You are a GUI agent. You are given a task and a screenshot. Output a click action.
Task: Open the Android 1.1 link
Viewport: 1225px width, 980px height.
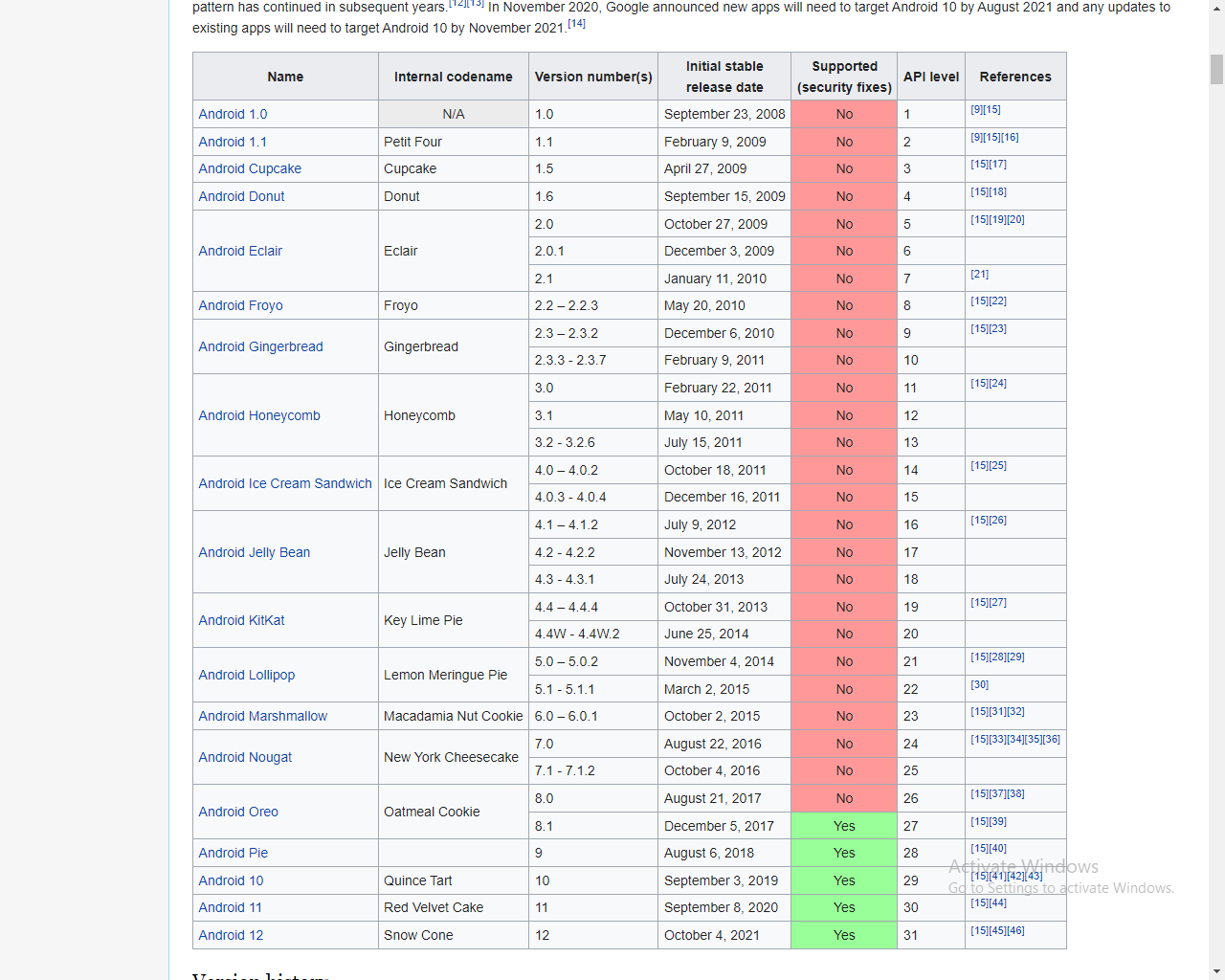point(233,142)
